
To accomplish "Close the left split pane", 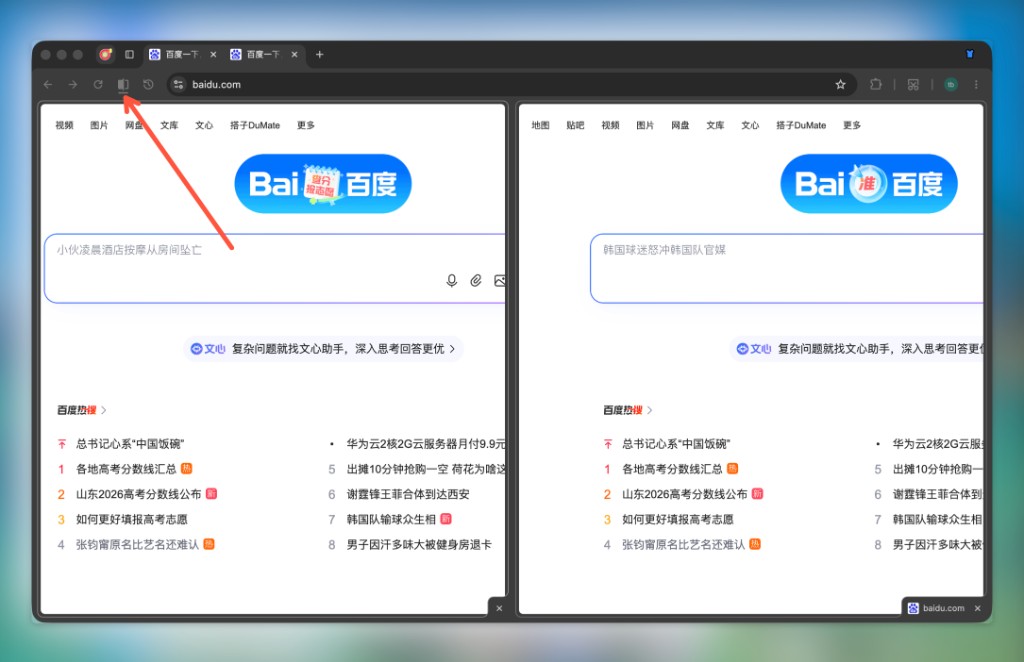I will [499, 608].
